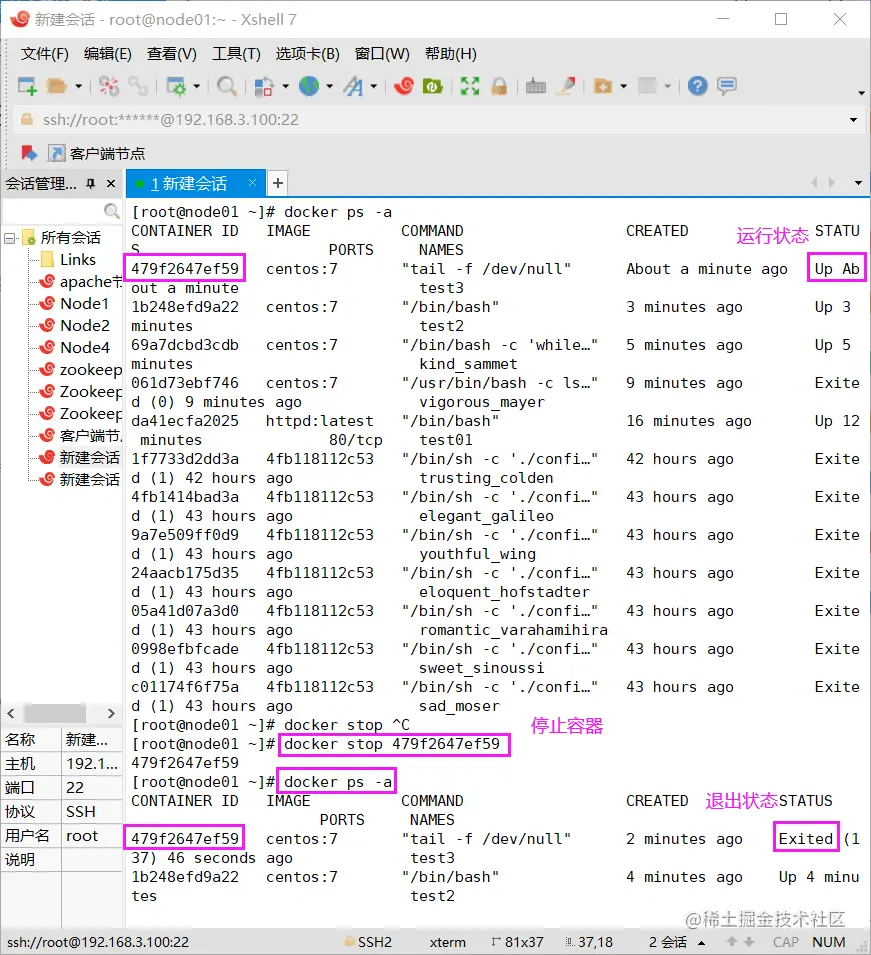Image resolution: width=871 pixels, height=955 pixels.
Task: Open help with the blue question mark icon
Action: click(x=697, y=87)
